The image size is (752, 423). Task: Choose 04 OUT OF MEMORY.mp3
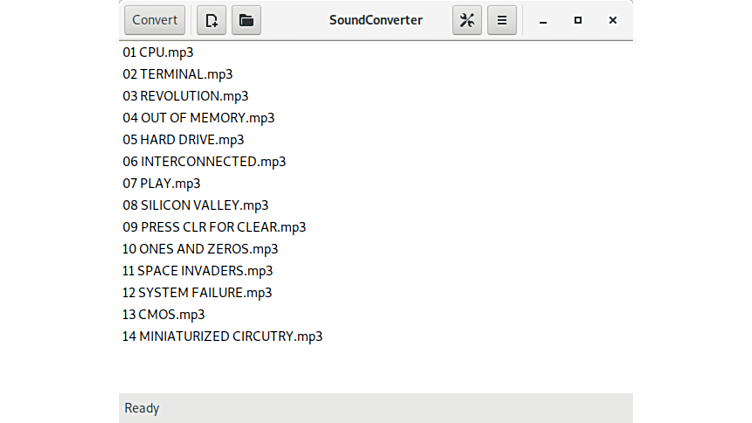tap(198, 118)
